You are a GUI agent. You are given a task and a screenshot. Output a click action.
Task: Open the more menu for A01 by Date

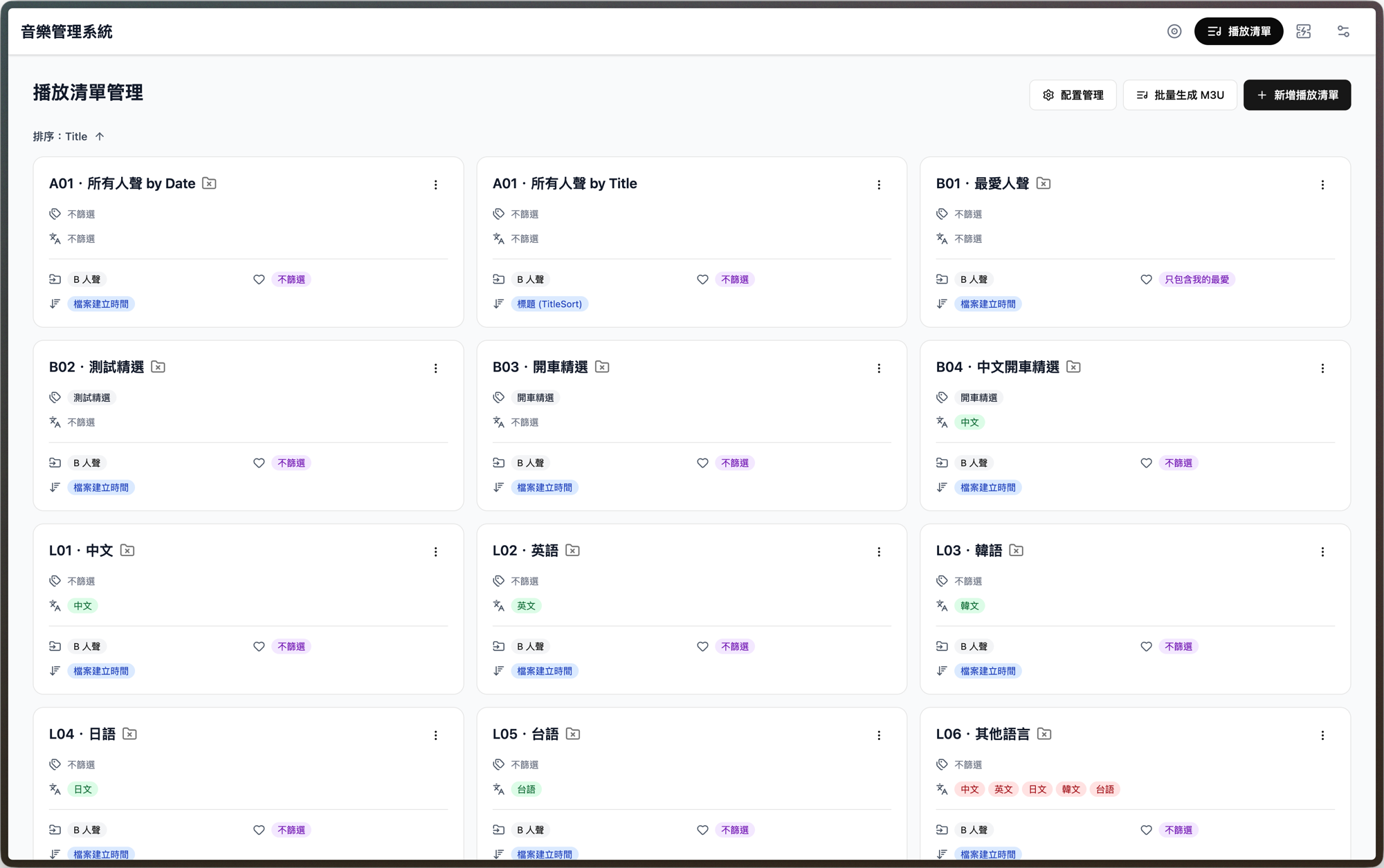point(435,185)
